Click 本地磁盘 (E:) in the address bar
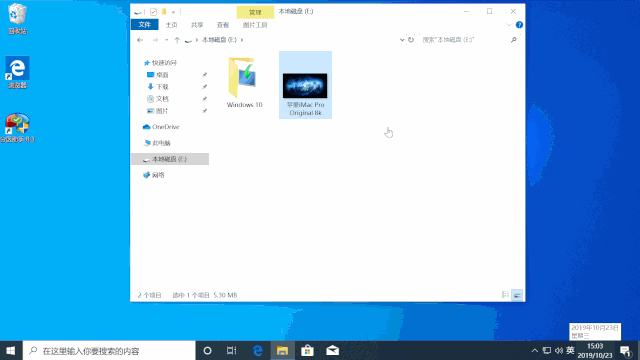Screen dimensions: 640x360 coord(219,40)
